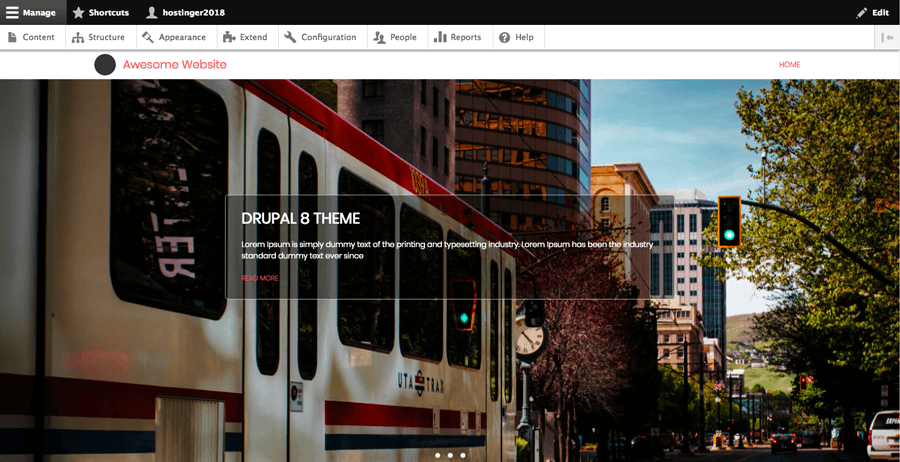Open the Awesome Website site name link

[174, 64]
